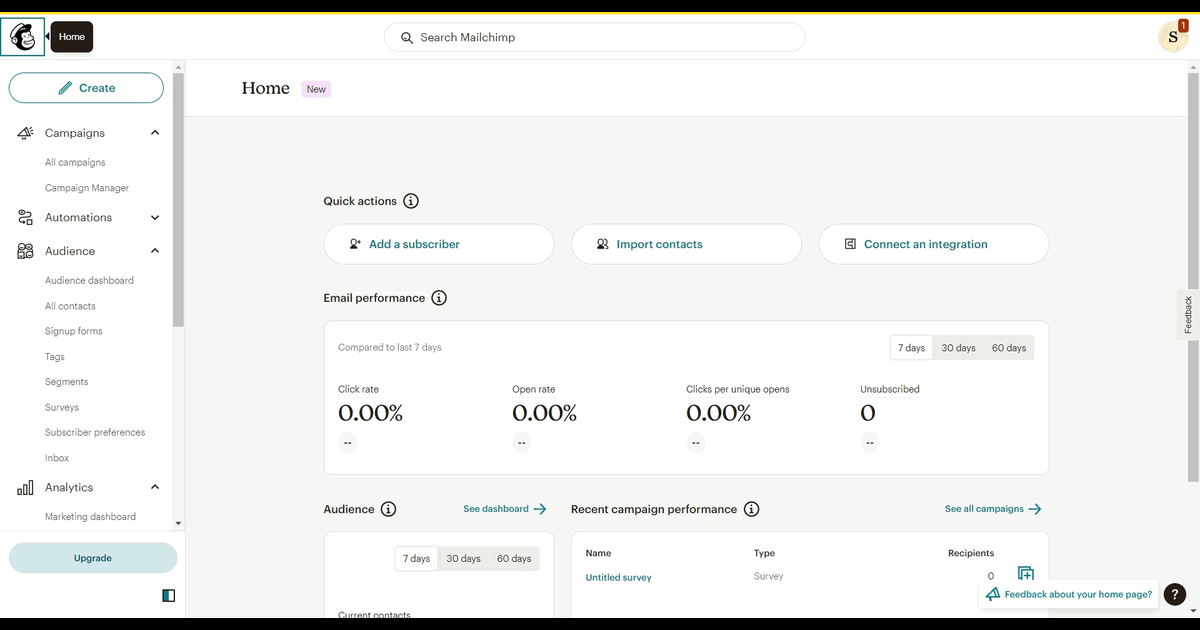Open All contacts in sidebar
1200x630 pixels.
(x=70, y=306)
